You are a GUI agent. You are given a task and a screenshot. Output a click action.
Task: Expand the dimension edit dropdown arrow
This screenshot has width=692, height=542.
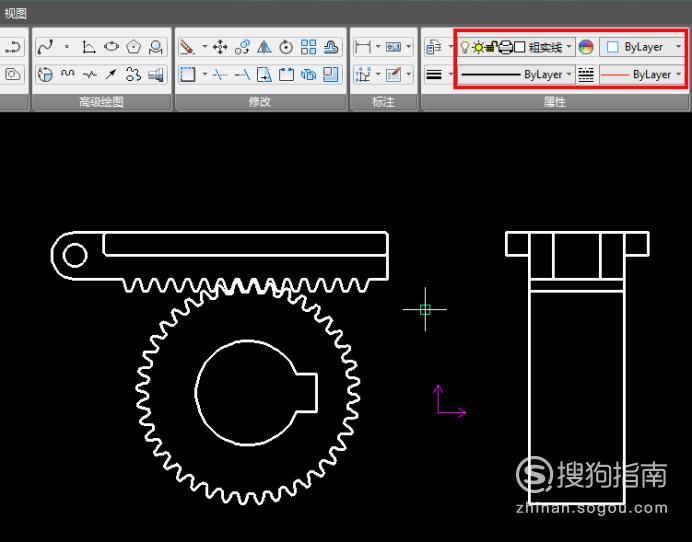(x=409, y=74)
